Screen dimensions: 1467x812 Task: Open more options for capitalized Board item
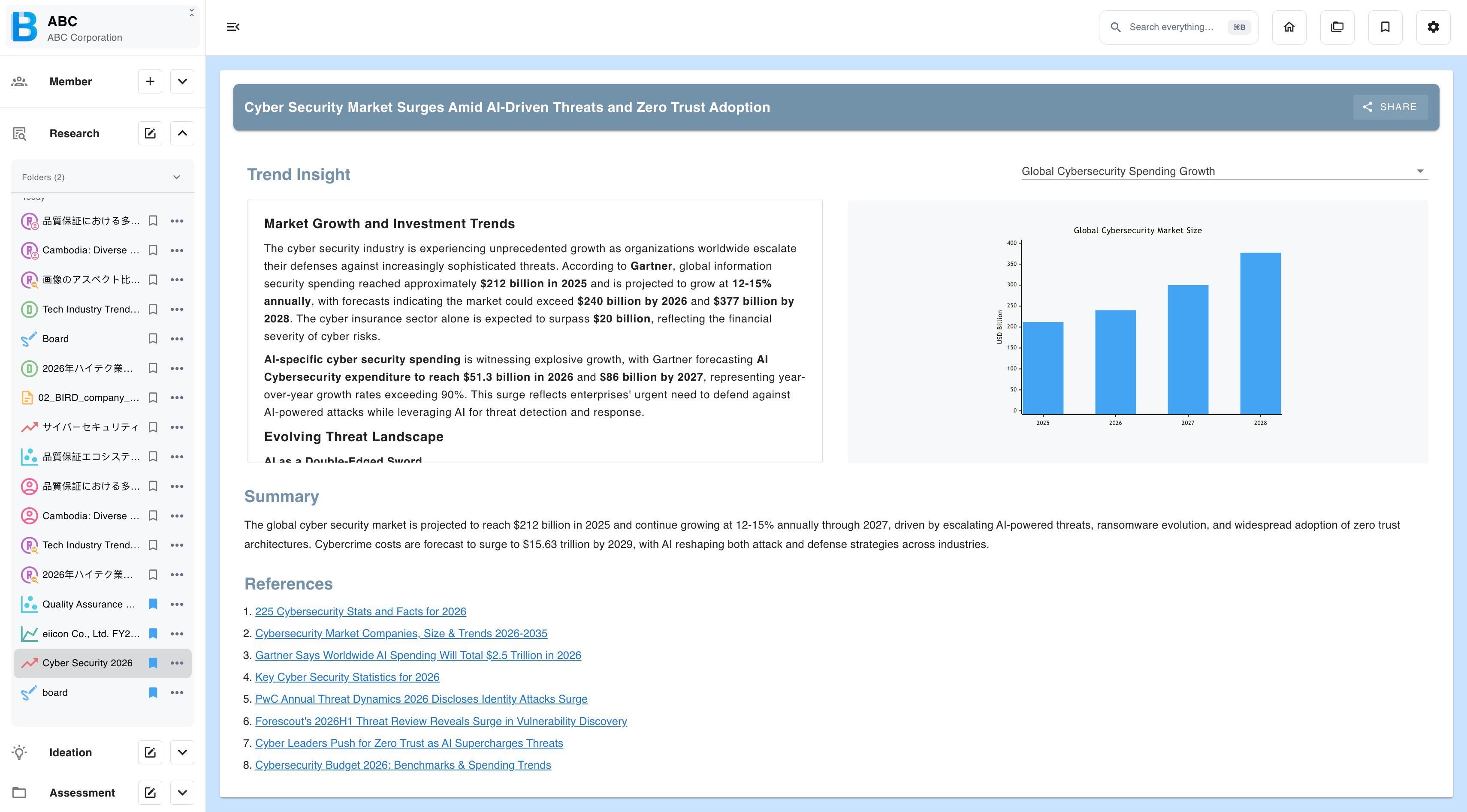(x=177, y=339)
